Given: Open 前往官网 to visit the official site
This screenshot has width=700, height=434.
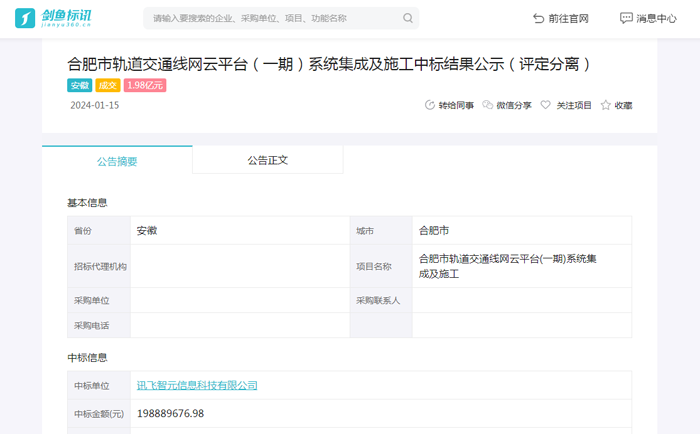Looking at the screenshot, I should (x=561, y=18).
